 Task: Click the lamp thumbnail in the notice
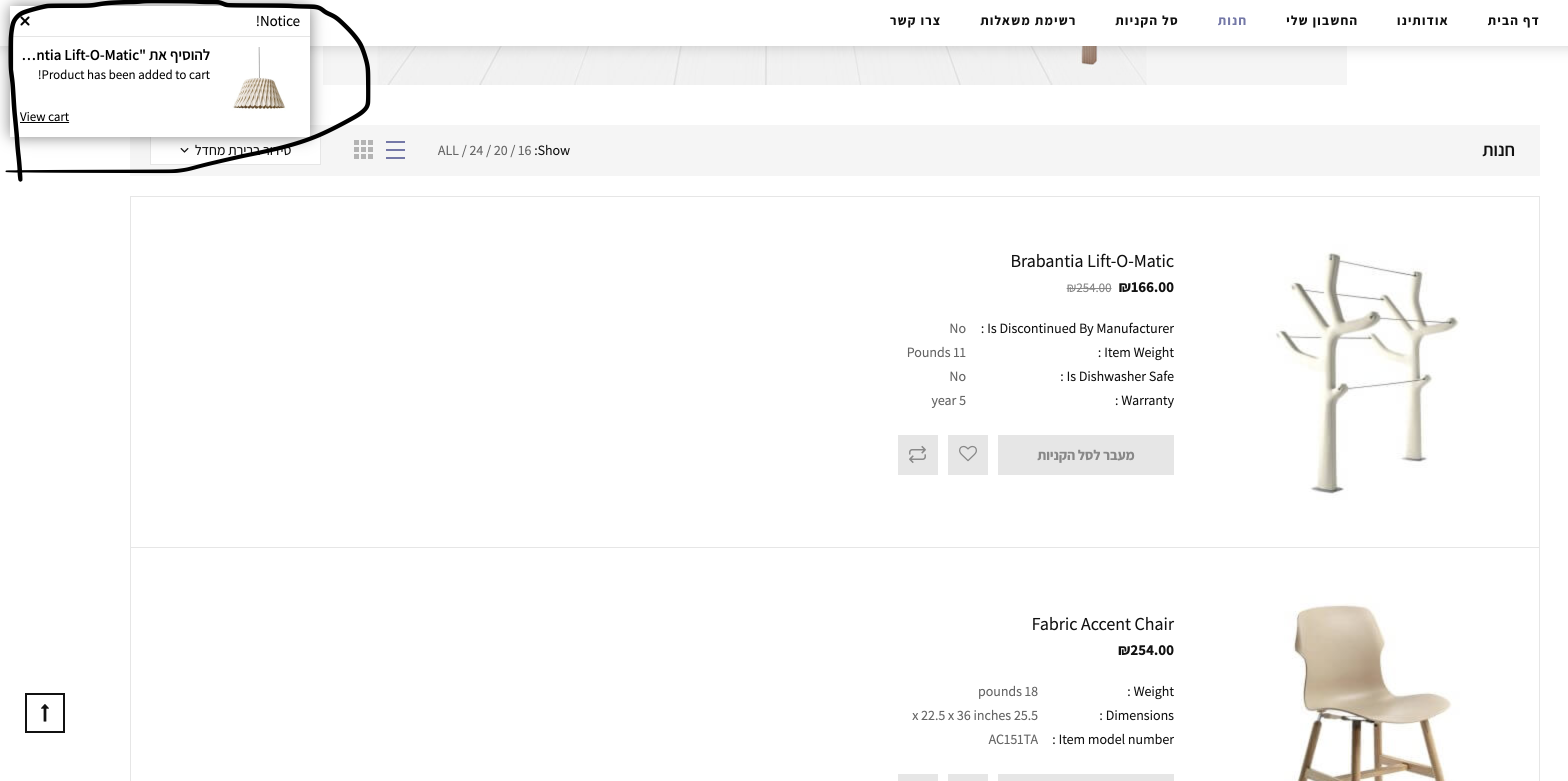258,78
